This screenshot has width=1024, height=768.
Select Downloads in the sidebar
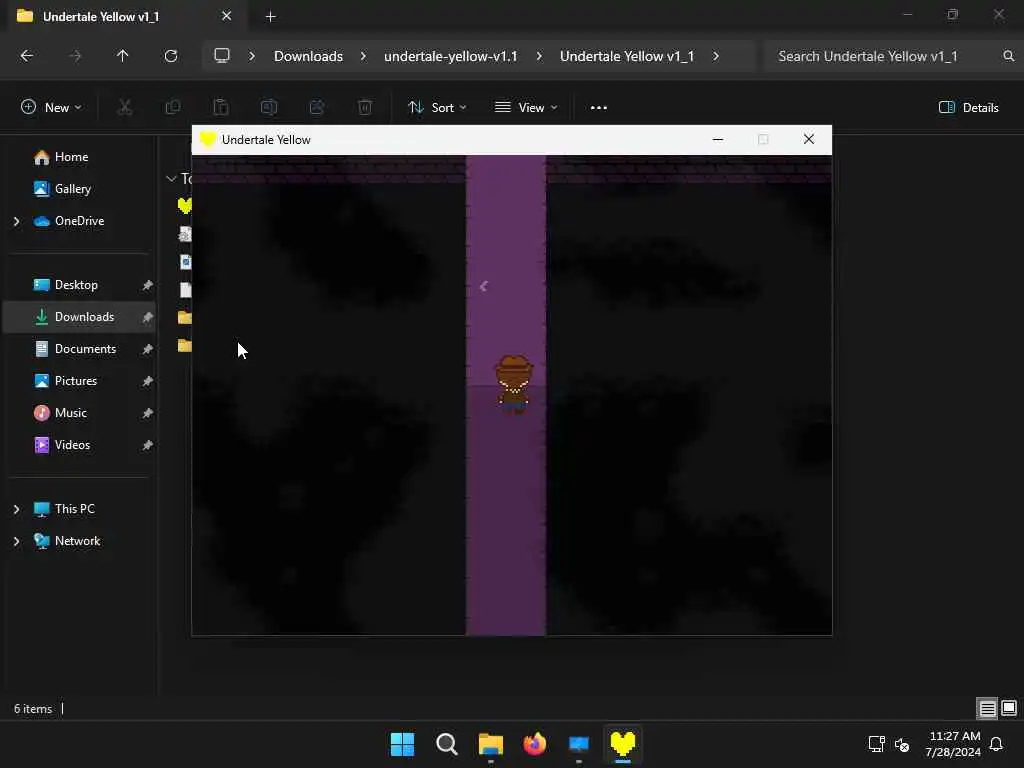coord(84,317)
